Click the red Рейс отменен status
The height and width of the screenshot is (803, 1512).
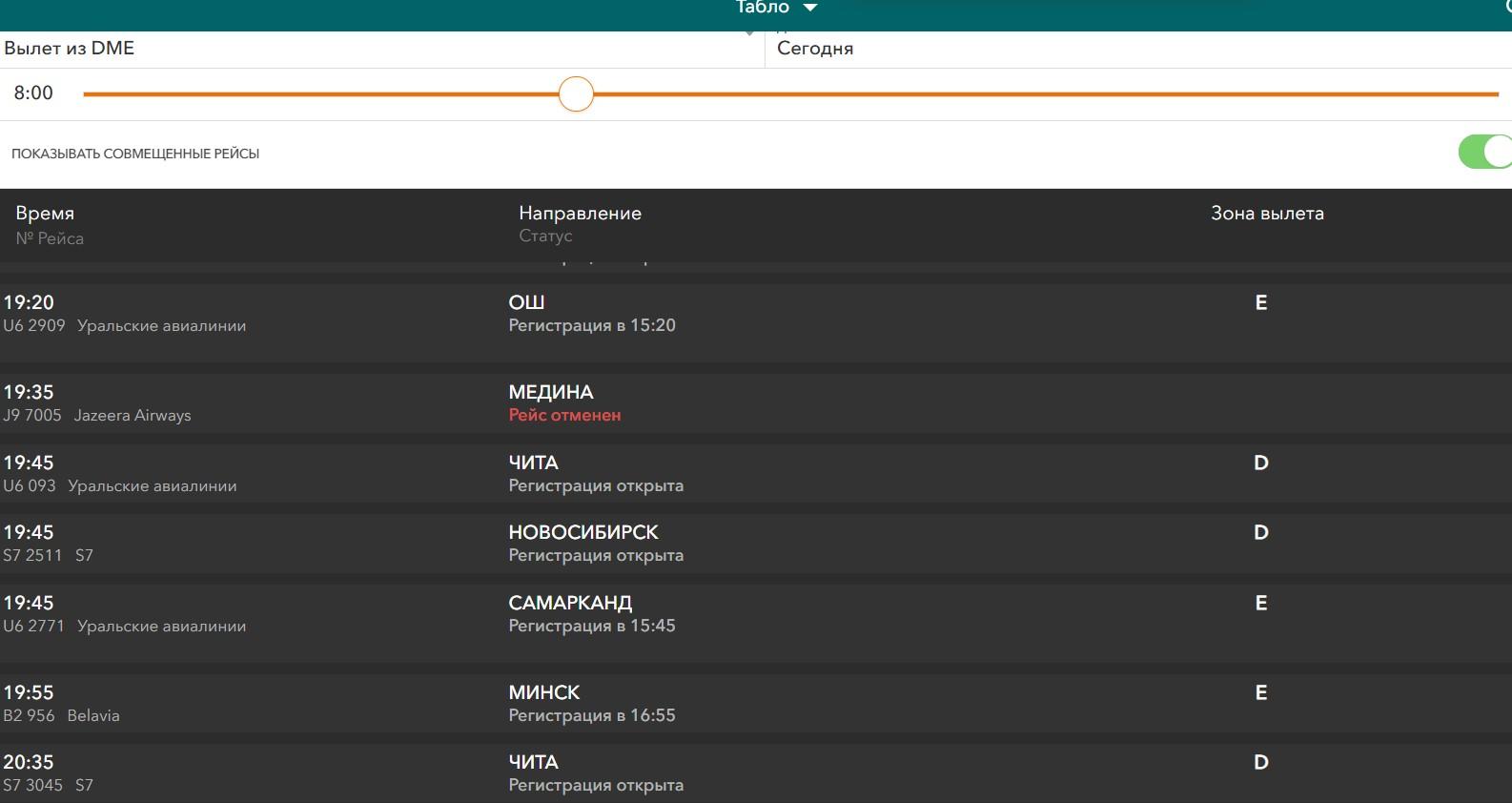click(564, 415)
